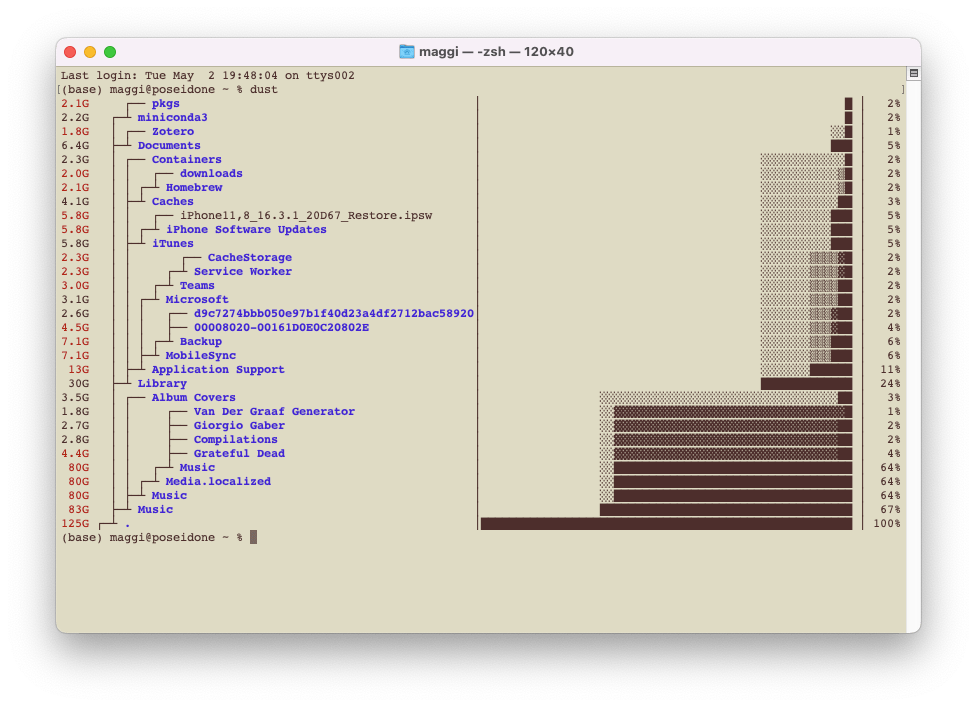The width and height of the screenshot is (977, 707).
Task: Click the 'miniconda3' directory entry
Action: point(172,118)
